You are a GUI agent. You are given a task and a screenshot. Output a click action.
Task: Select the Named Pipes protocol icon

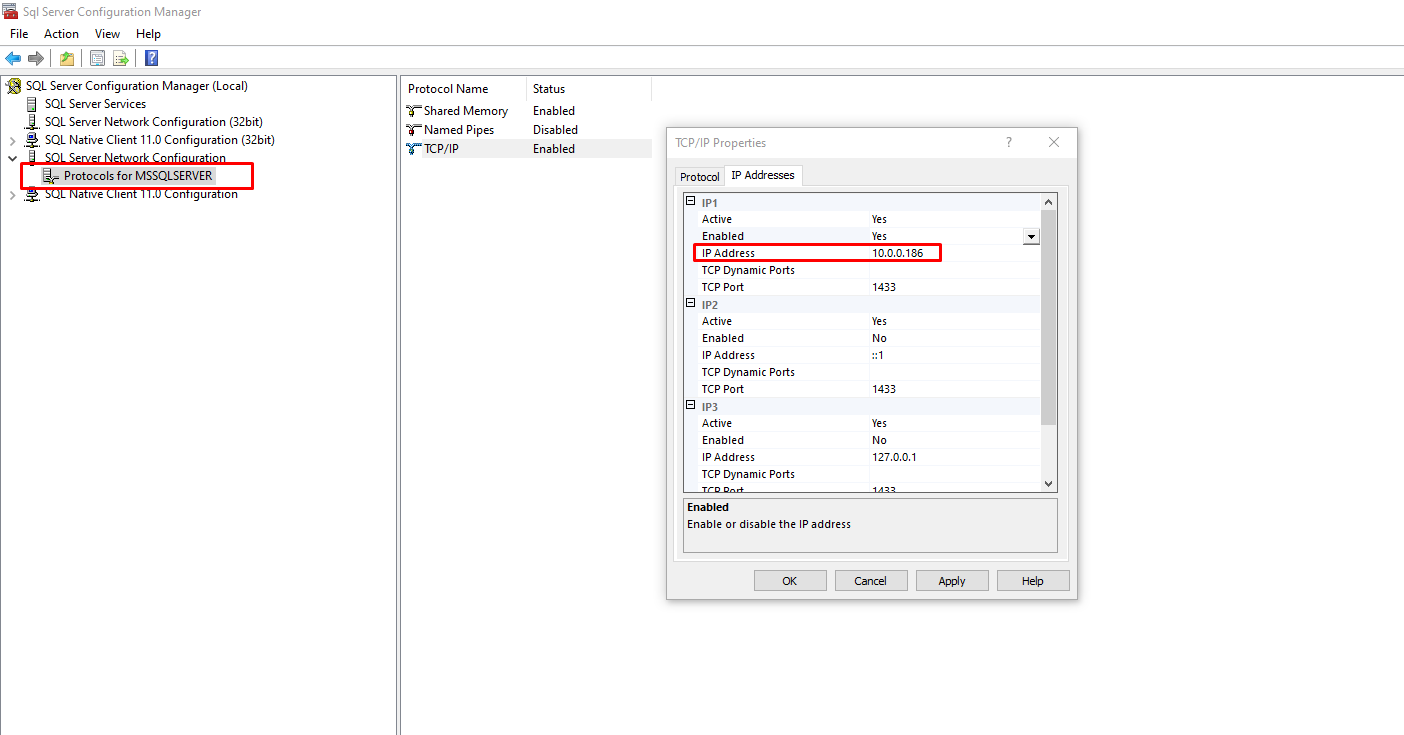[414, 129]
